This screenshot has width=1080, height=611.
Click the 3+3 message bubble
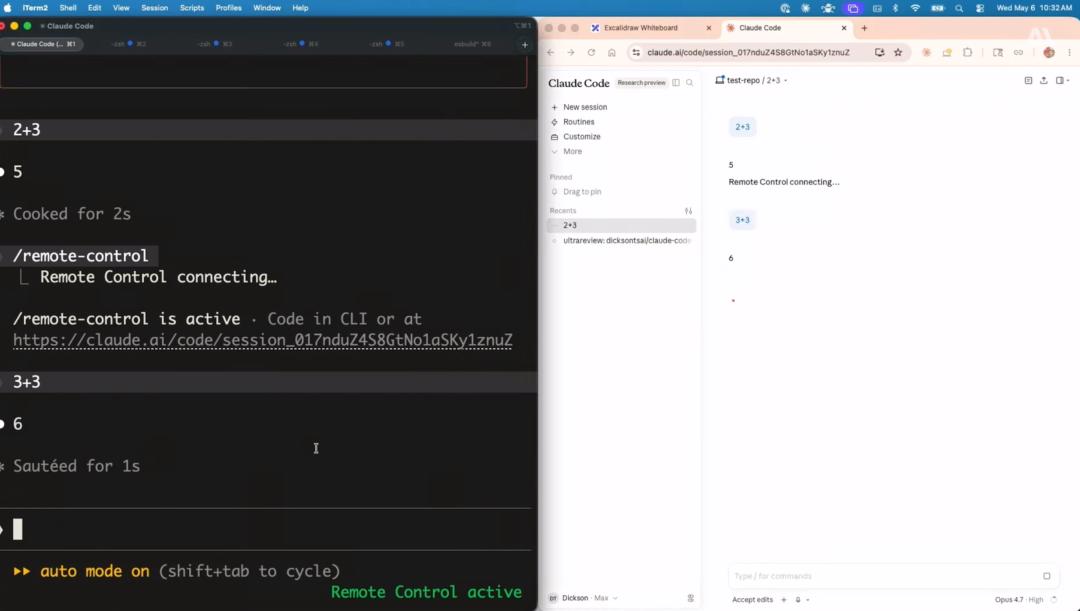pyautogui.click(x=742, y=220)
